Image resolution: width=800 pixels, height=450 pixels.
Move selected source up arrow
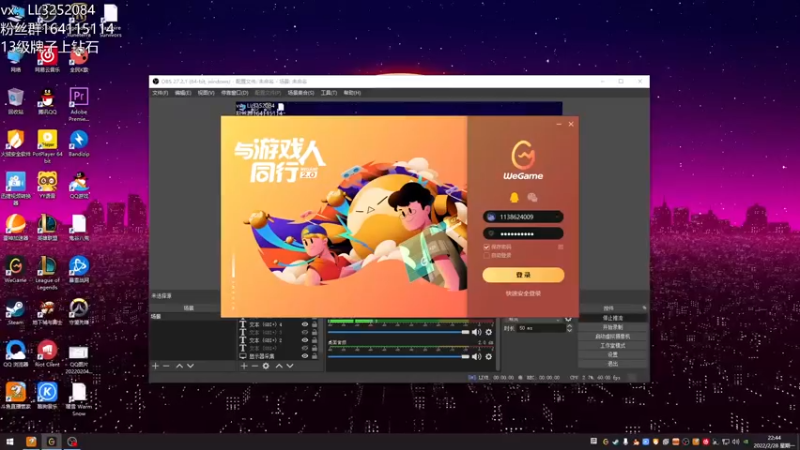(x=279, y=366)
